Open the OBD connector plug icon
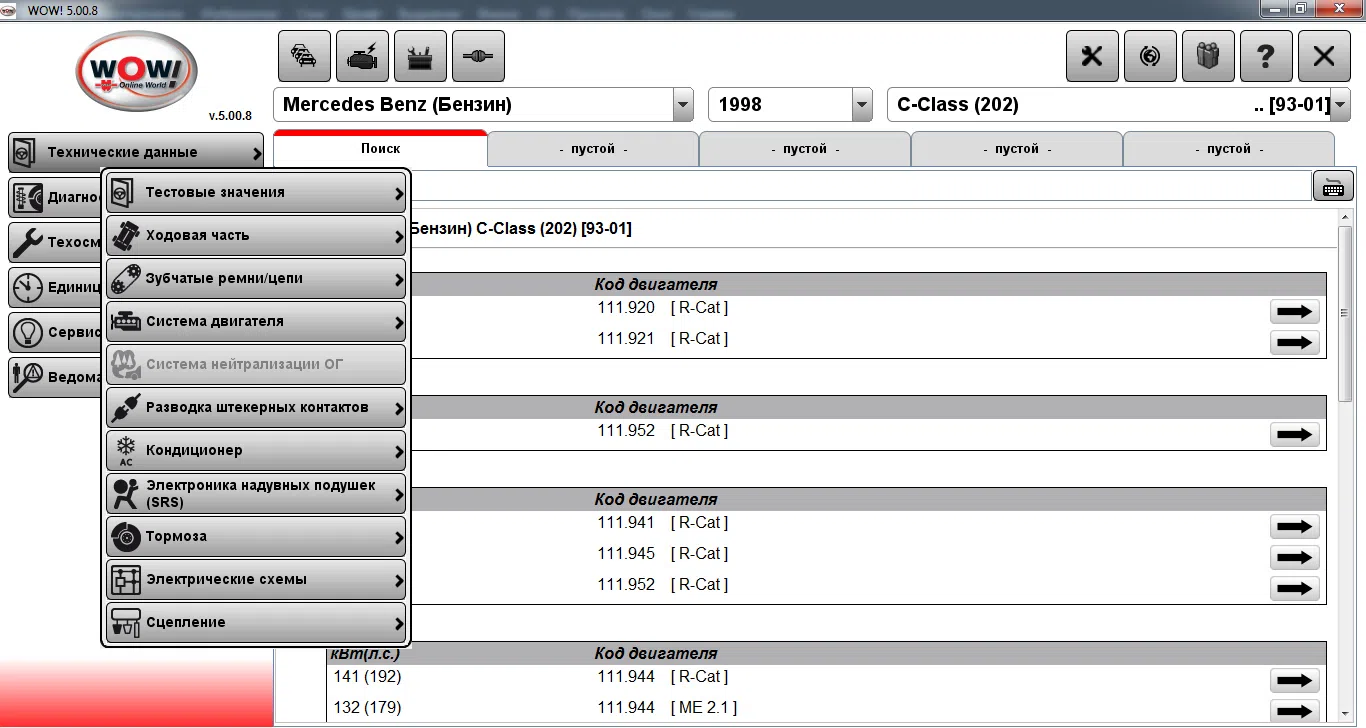Viewport: 1366px width, 728px height. pos(478,55)
